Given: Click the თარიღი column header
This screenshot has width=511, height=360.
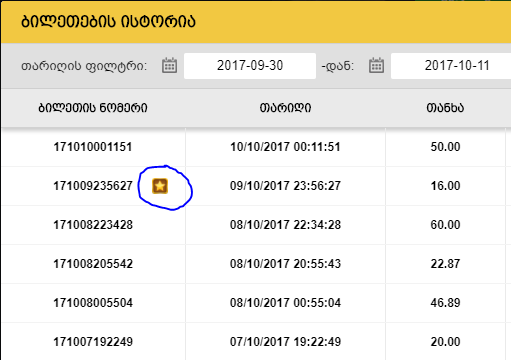Looking at the screenshot, I should pos(285,108).
